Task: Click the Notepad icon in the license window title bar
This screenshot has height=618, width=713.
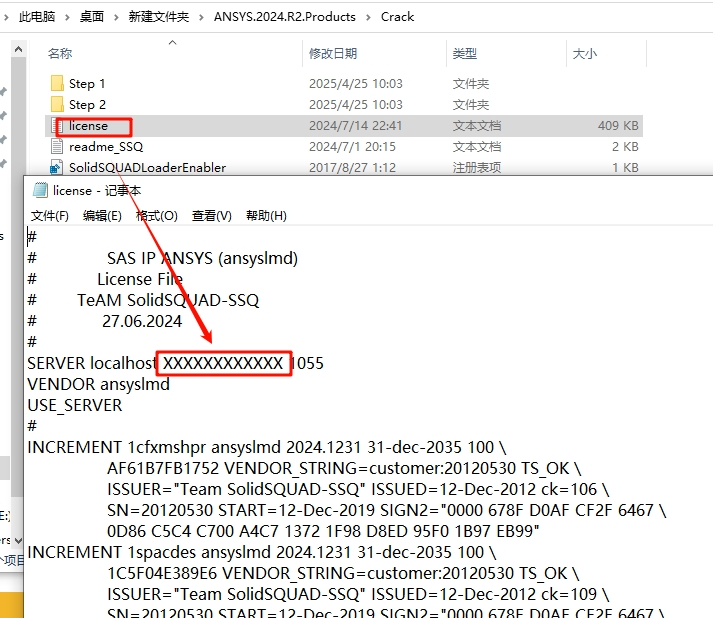Action: coord(40,190)
